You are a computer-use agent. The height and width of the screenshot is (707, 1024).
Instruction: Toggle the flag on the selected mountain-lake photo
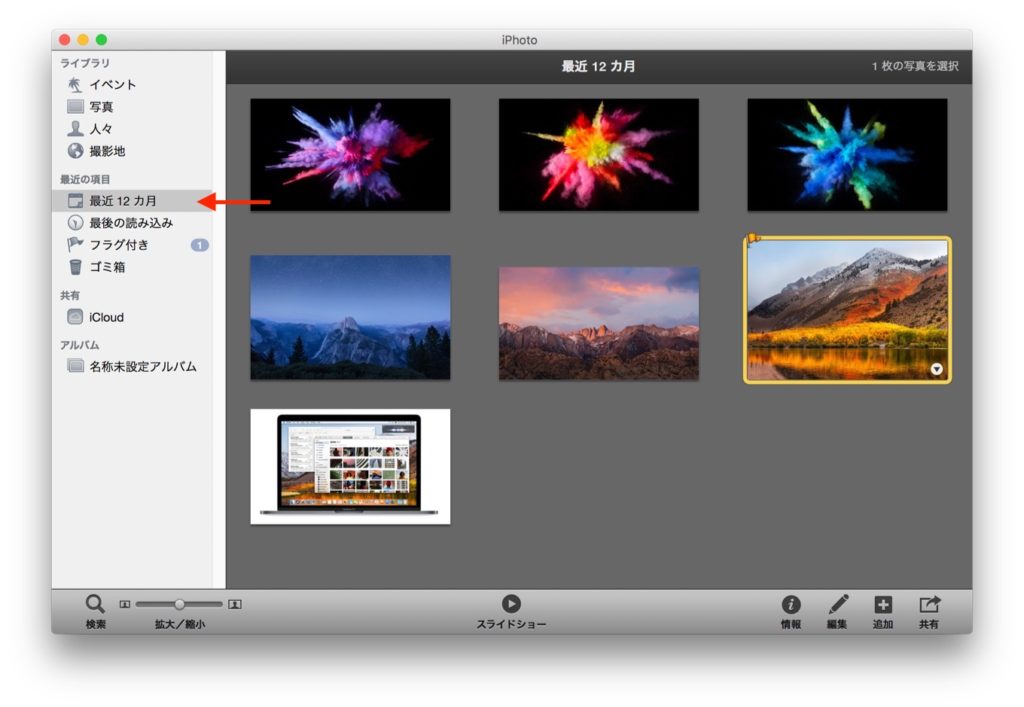click(x=753, y=239)
